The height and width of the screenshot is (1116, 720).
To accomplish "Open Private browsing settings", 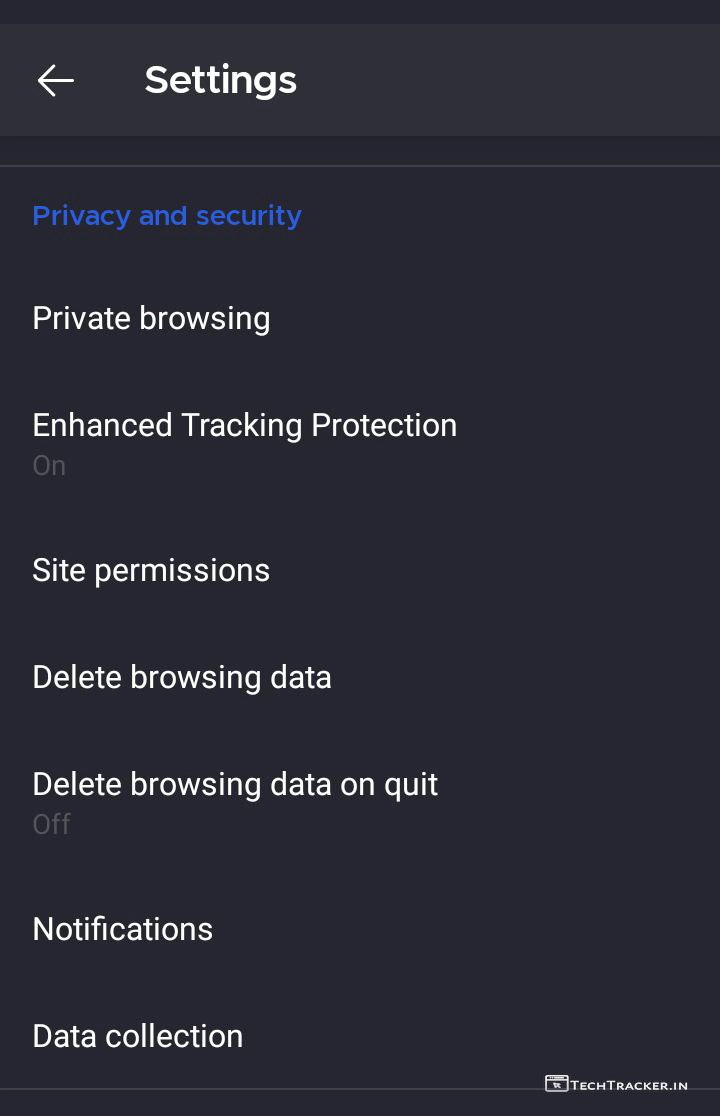I will [x=151, y=318].
